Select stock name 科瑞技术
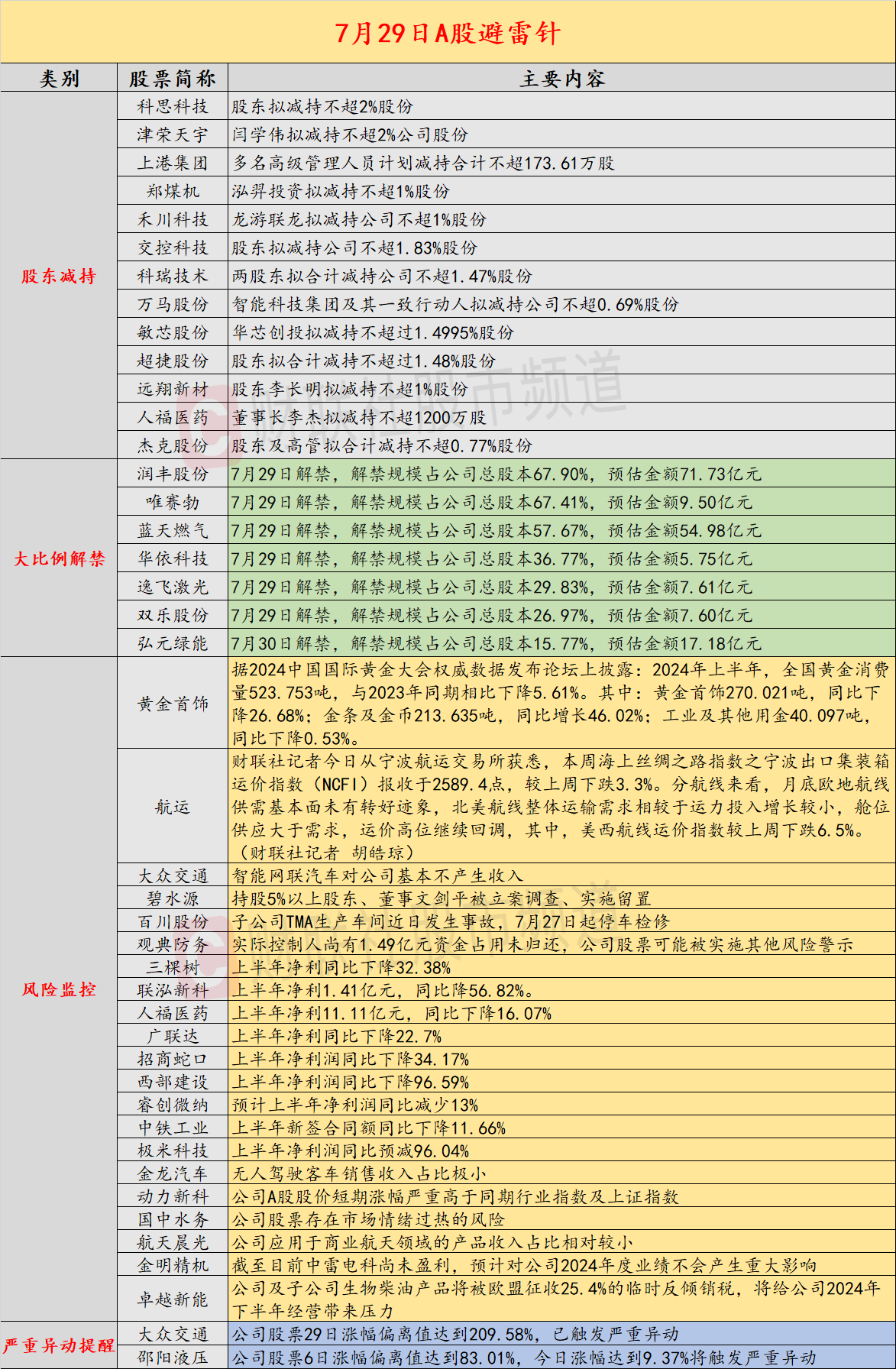The height and width of the screenshot is (1369, 896). 173,277
